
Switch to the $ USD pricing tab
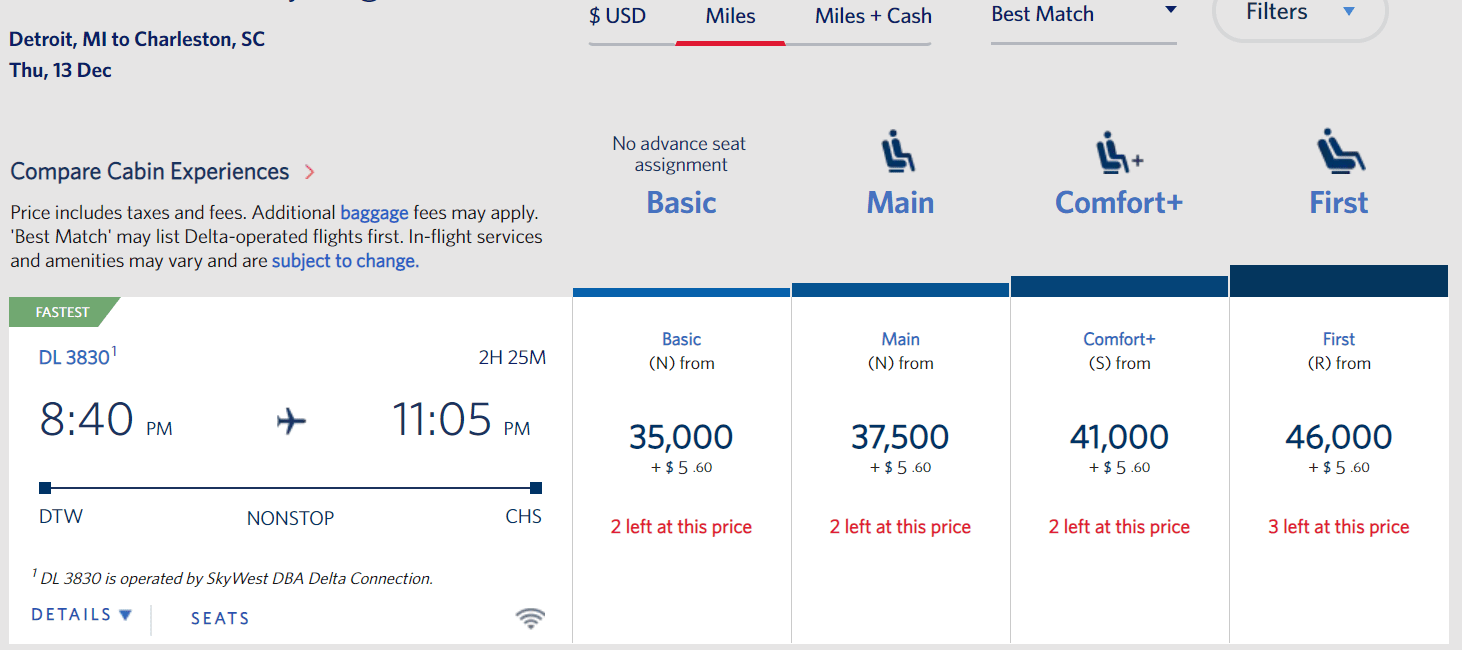[x=618, y=15]
